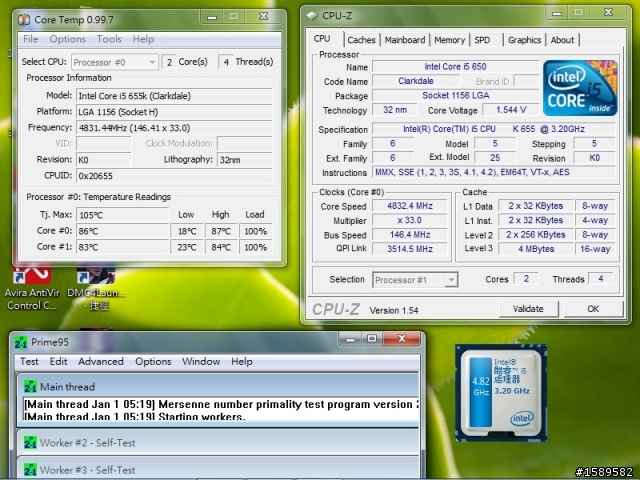Select the Main thread window title bar
Screen dimensions: 640x480
tap(218, 386)
